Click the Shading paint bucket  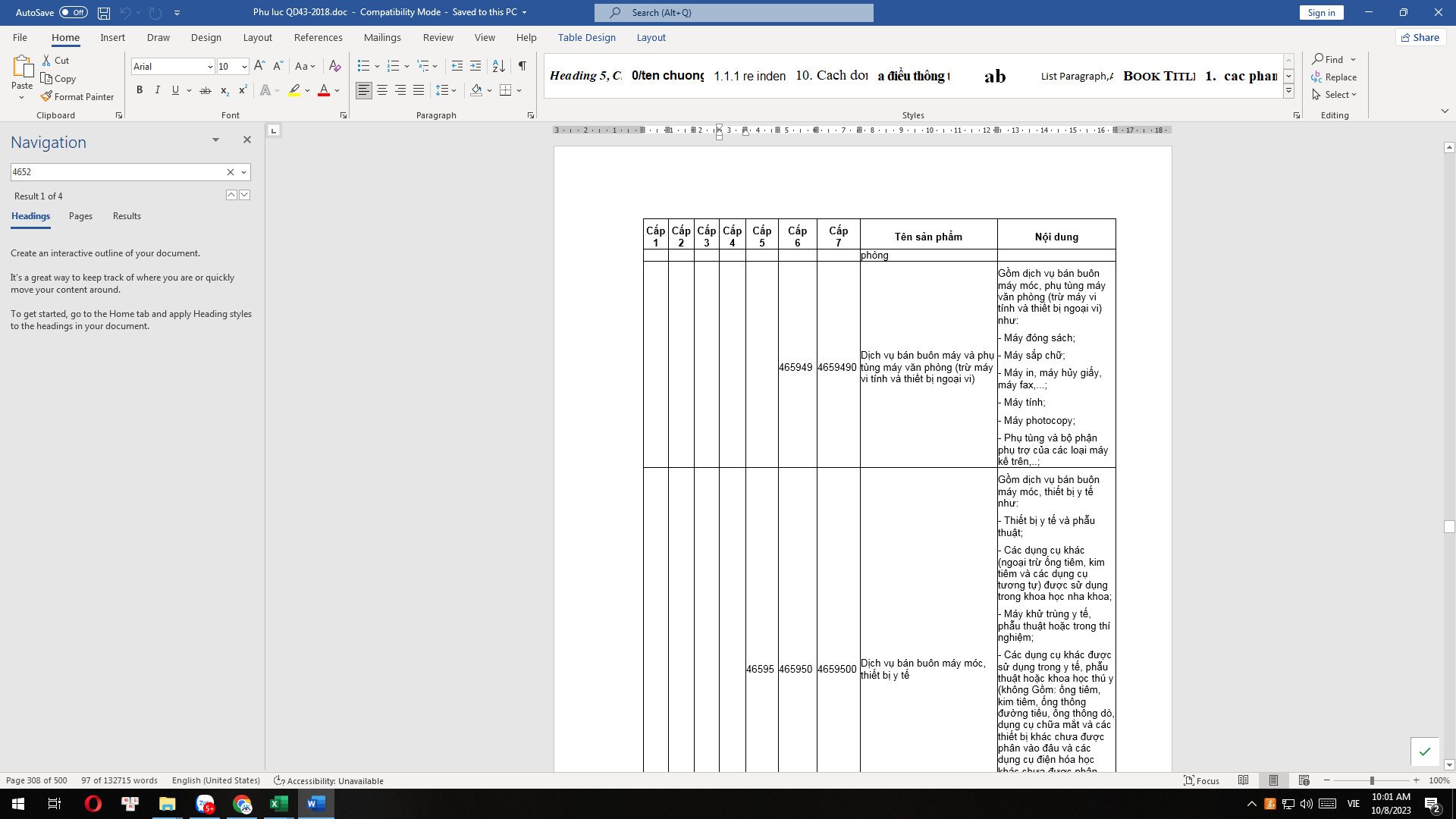476,90
